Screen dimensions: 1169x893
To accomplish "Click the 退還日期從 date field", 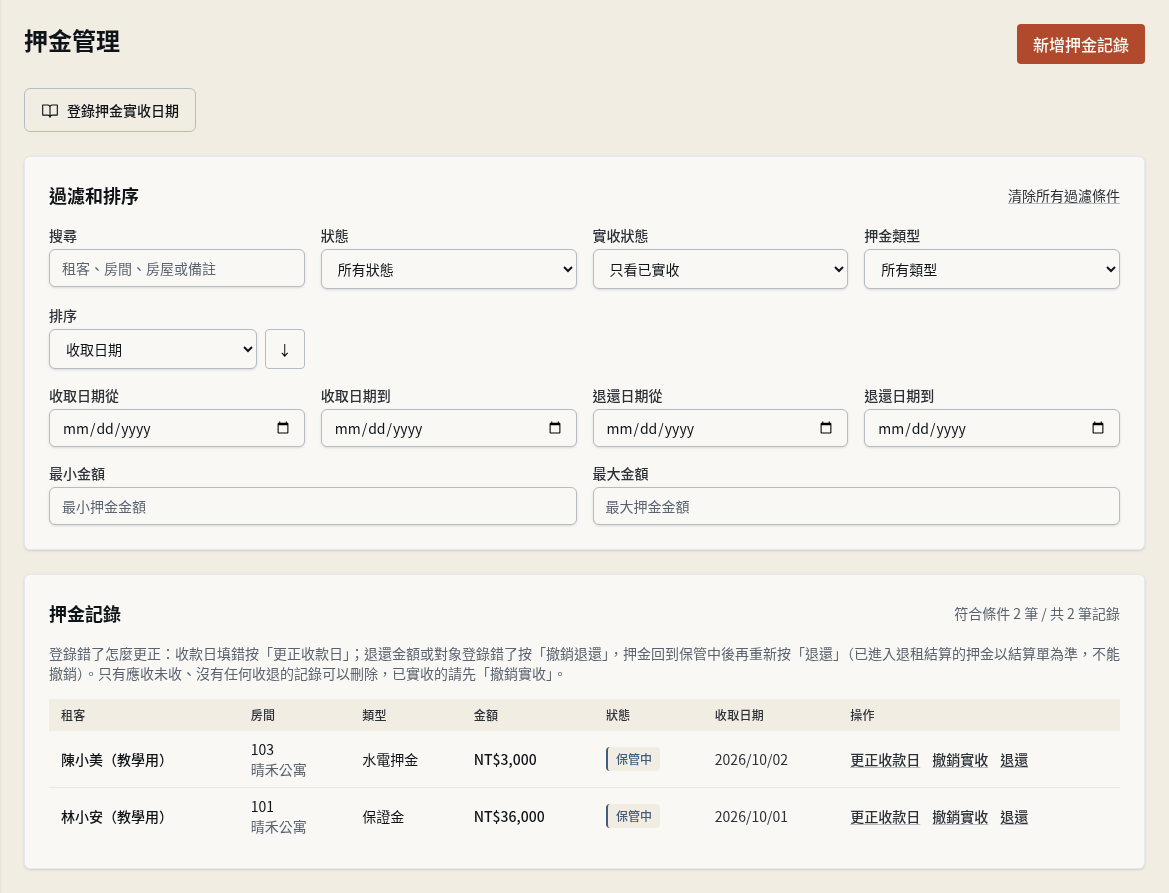I will click(x=720, y=428).
